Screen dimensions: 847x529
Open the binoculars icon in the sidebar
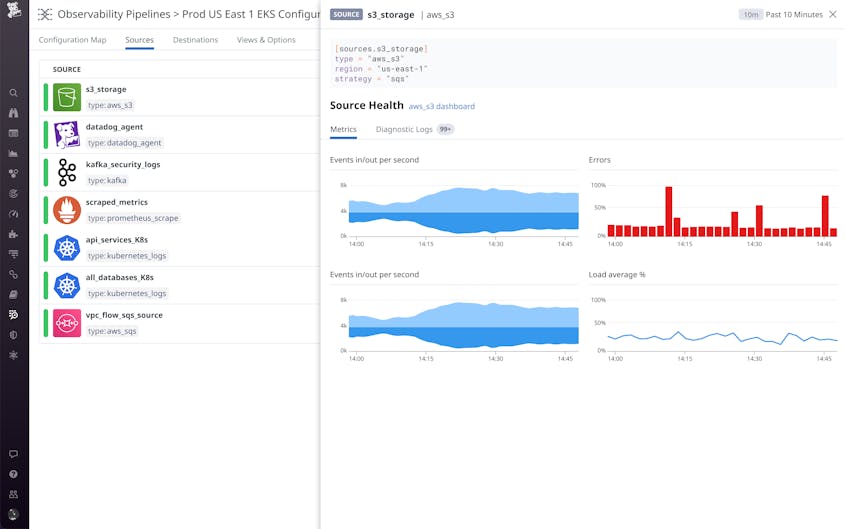pyautogui.click(x=14, y=113)
